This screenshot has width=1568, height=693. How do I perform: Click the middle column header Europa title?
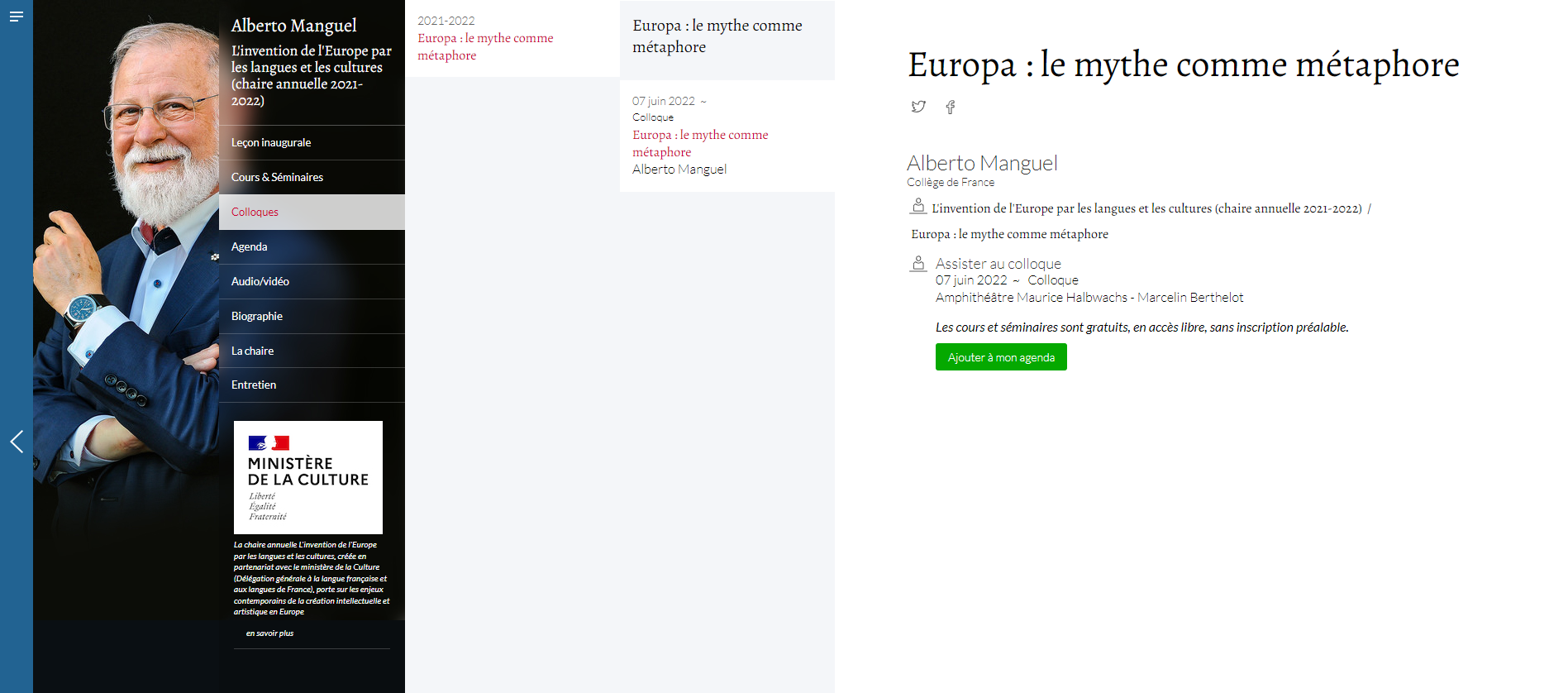coord(717,36)
